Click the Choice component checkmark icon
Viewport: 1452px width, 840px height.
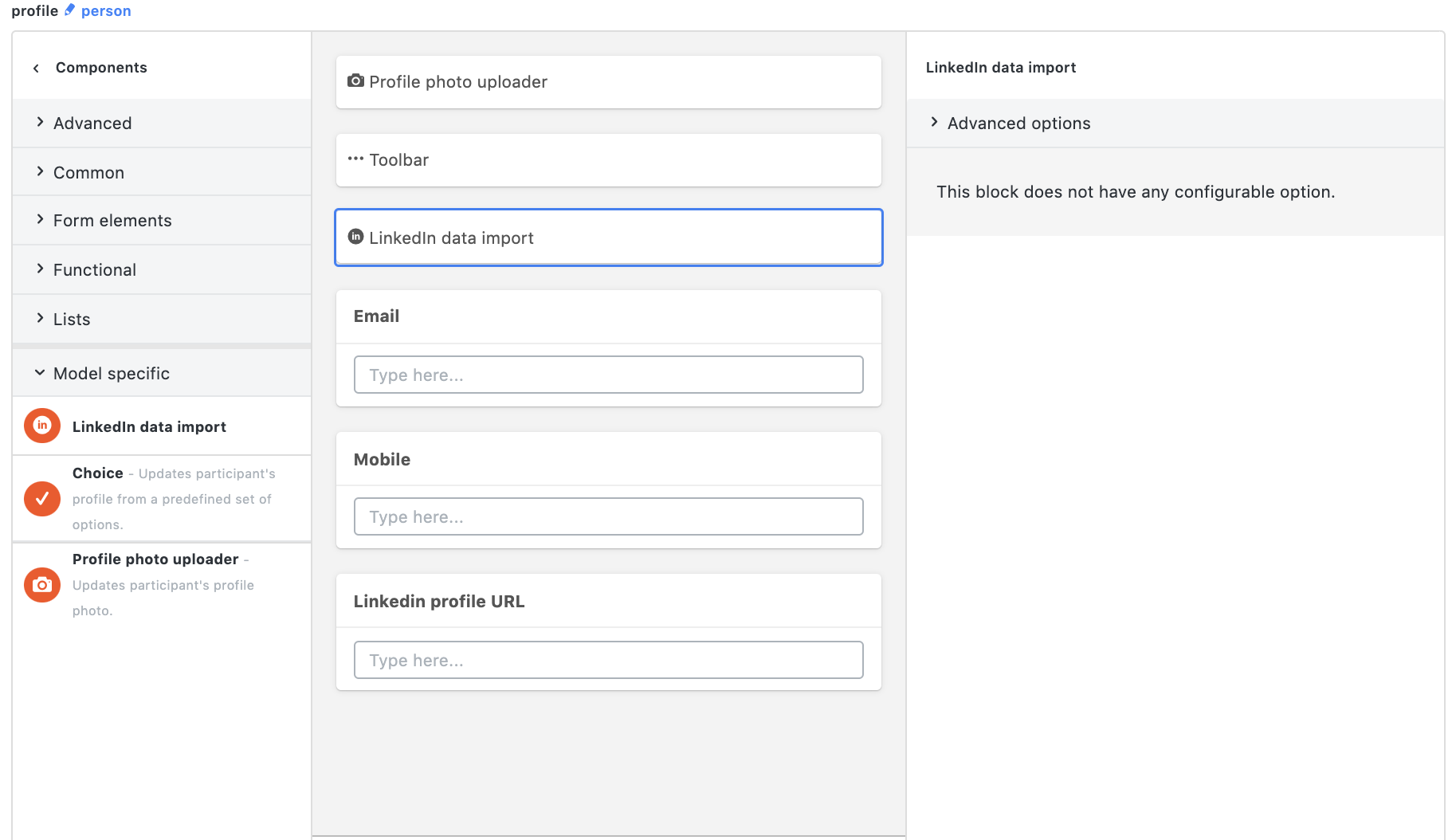[x=41, y=499]
